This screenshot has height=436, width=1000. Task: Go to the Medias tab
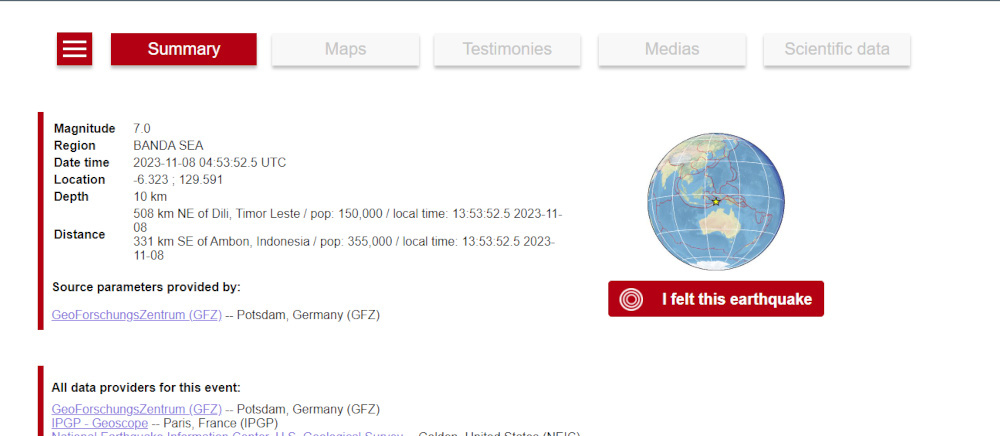(671, 49)
